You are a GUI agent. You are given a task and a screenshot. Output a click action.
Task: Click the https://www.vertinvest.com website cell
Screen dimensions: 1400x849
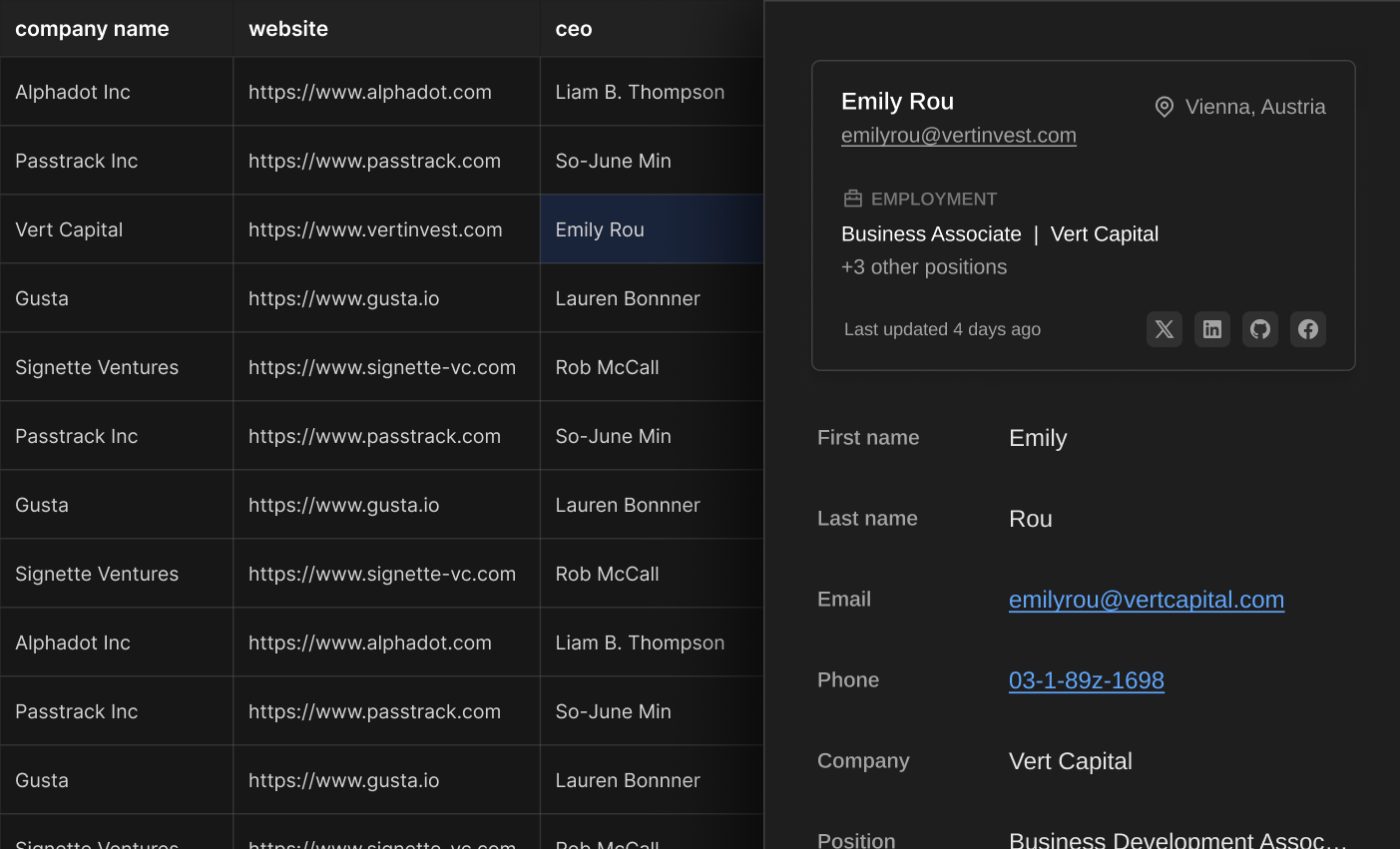[x=375, y=229]
